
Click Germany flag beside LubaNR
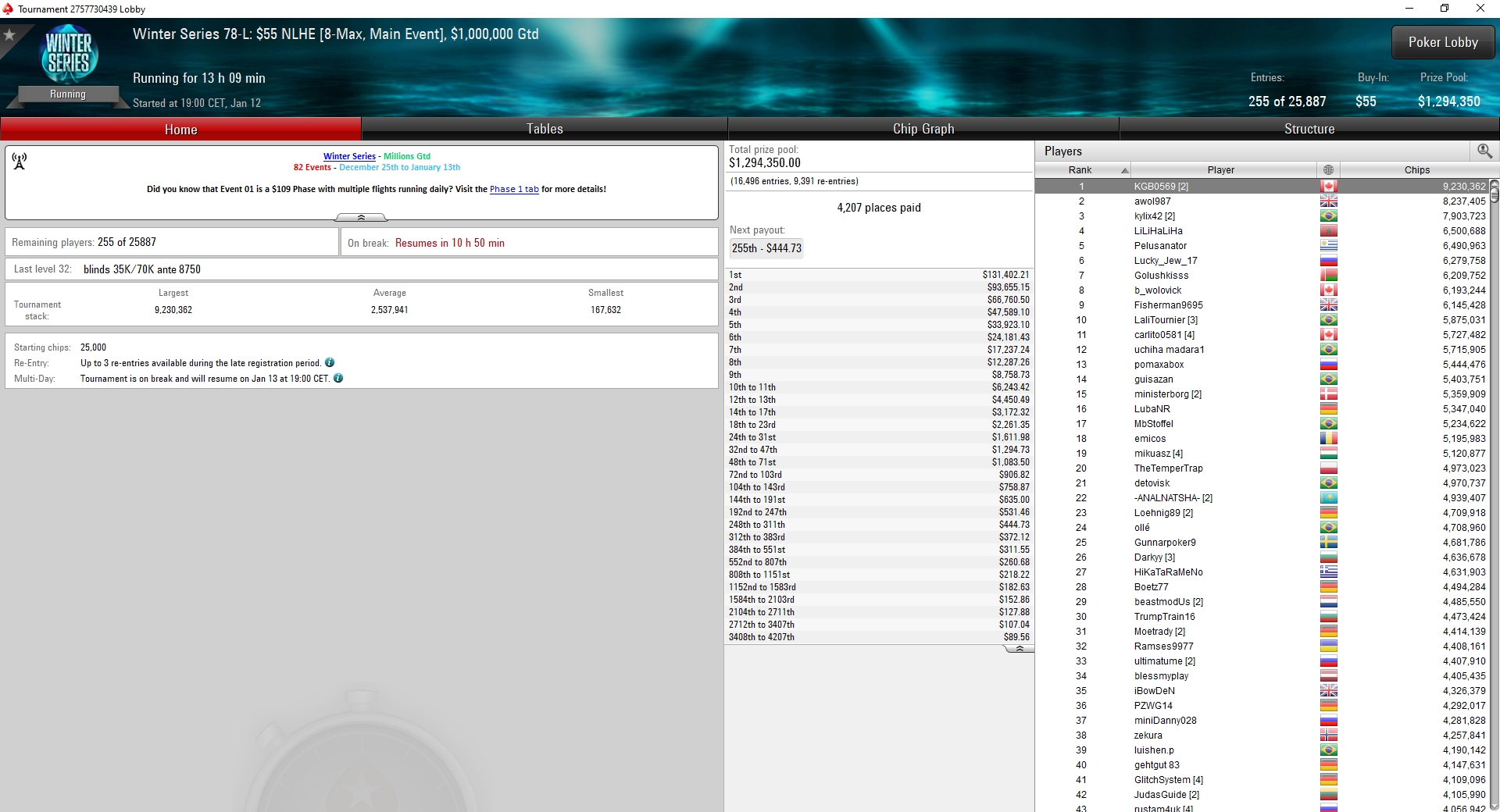point(1328,409)
